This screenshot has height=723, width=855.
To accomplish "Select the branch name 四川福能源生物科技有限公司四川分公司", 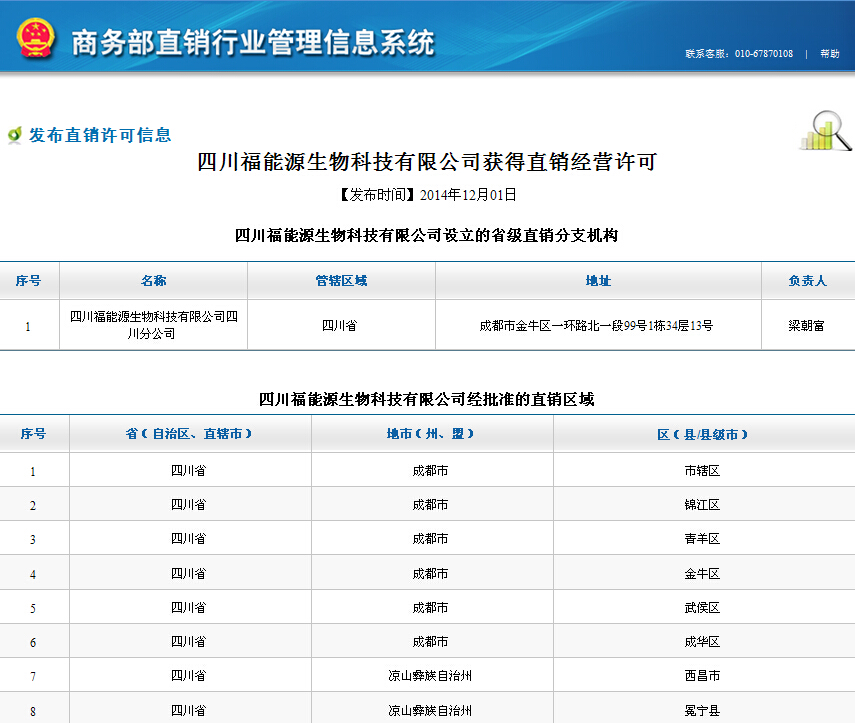I will click(153, 325).
